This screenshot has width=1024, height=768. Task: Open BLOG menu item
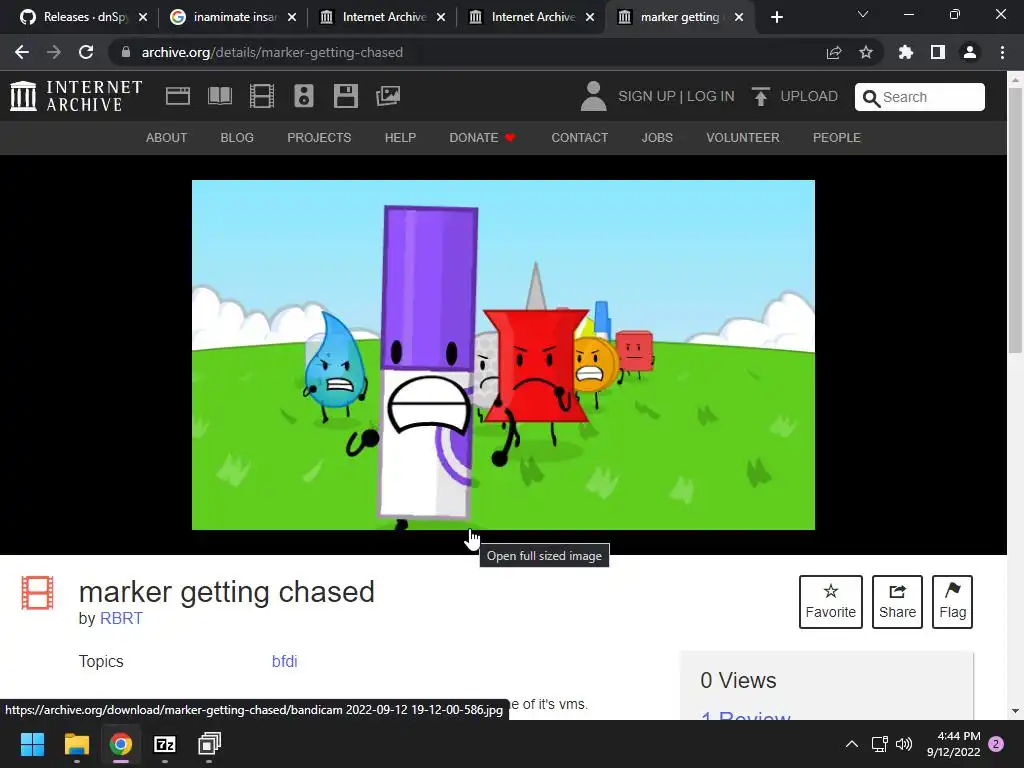tap(237, 138)
